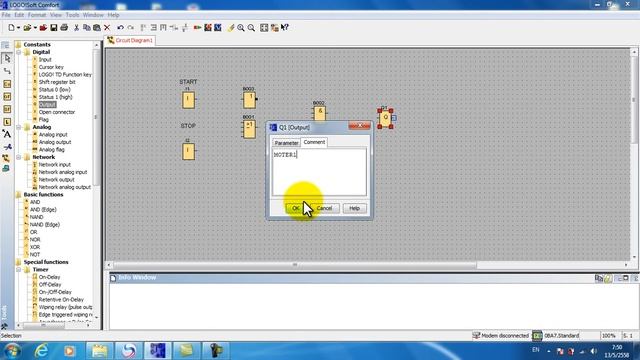Click Cancel in the Q1 Output dialog
640x360 pixels.
point(324,208)
